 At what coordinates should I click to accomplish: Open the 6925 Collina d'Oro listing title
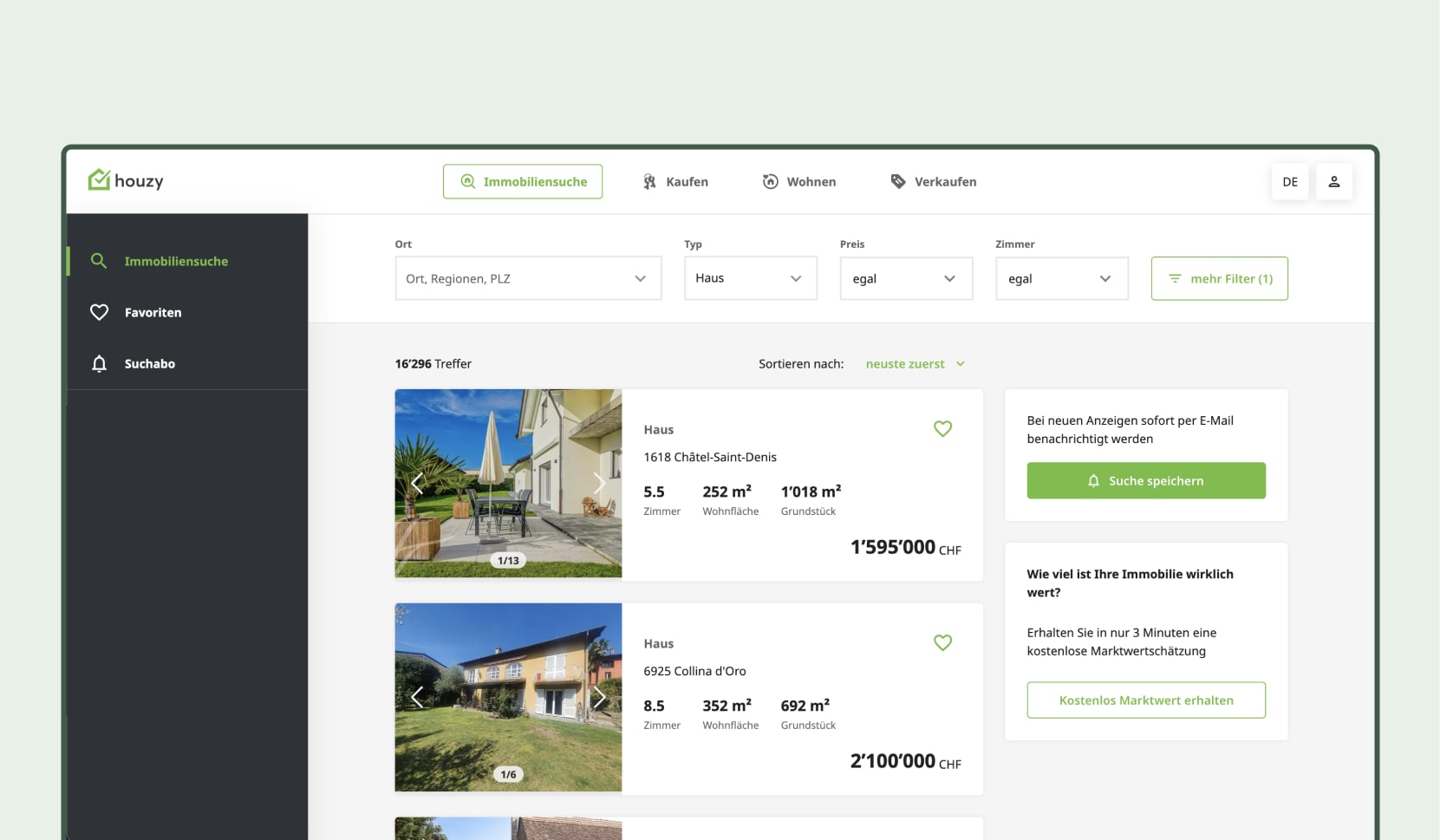click(x=694, y=671)
